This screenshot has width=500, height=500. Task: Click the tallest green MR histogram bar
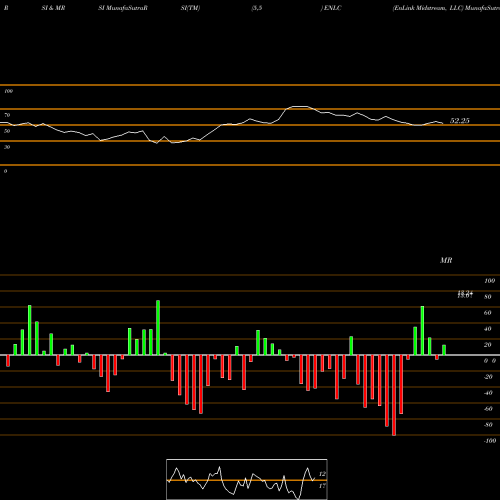[x=158, y=328]
